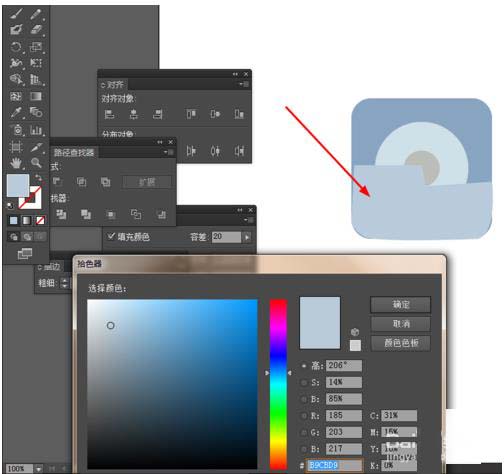Select the R radio button next to 185
504x474 pixels.
tap(304, 416)
